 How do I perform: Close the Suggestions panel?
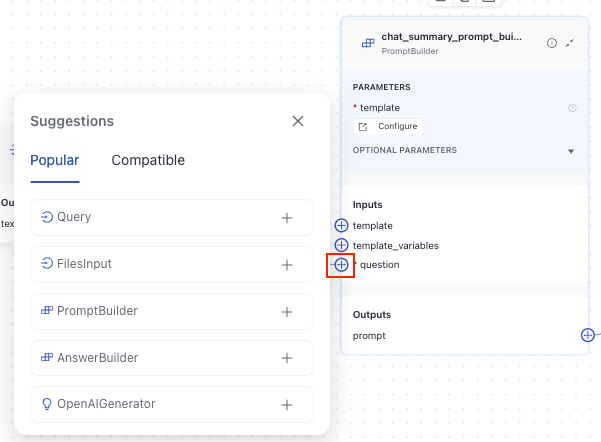pos(298,121)
